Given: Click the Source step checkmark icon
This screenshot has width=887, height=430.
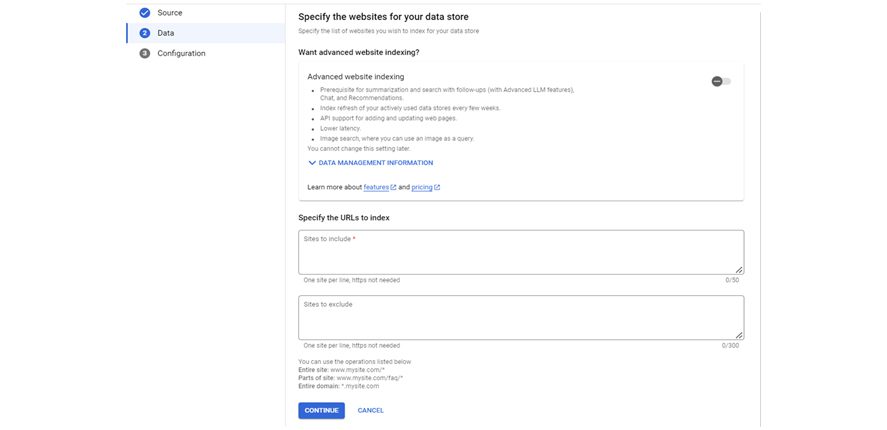Looking at the screenshot, I should coord(144,13).
